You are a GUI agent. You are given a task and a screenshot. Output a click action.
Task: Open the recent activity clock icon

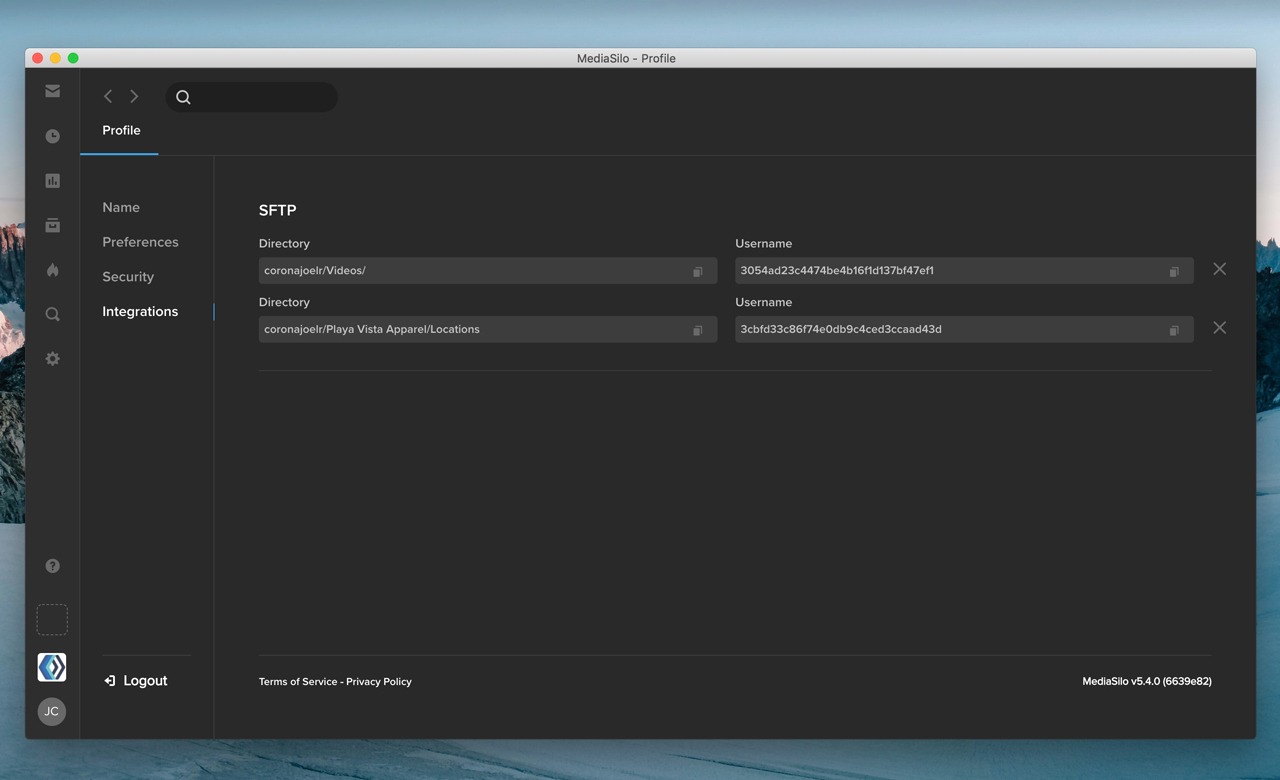click(x=52, y=136)
